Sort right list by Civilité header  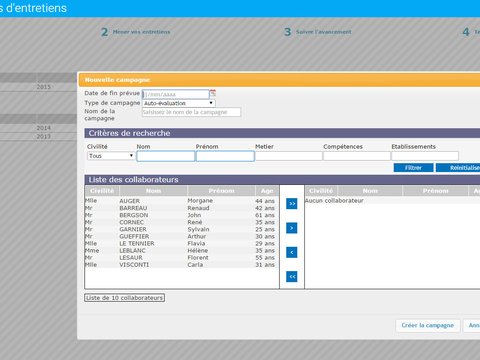pos(321,191)
